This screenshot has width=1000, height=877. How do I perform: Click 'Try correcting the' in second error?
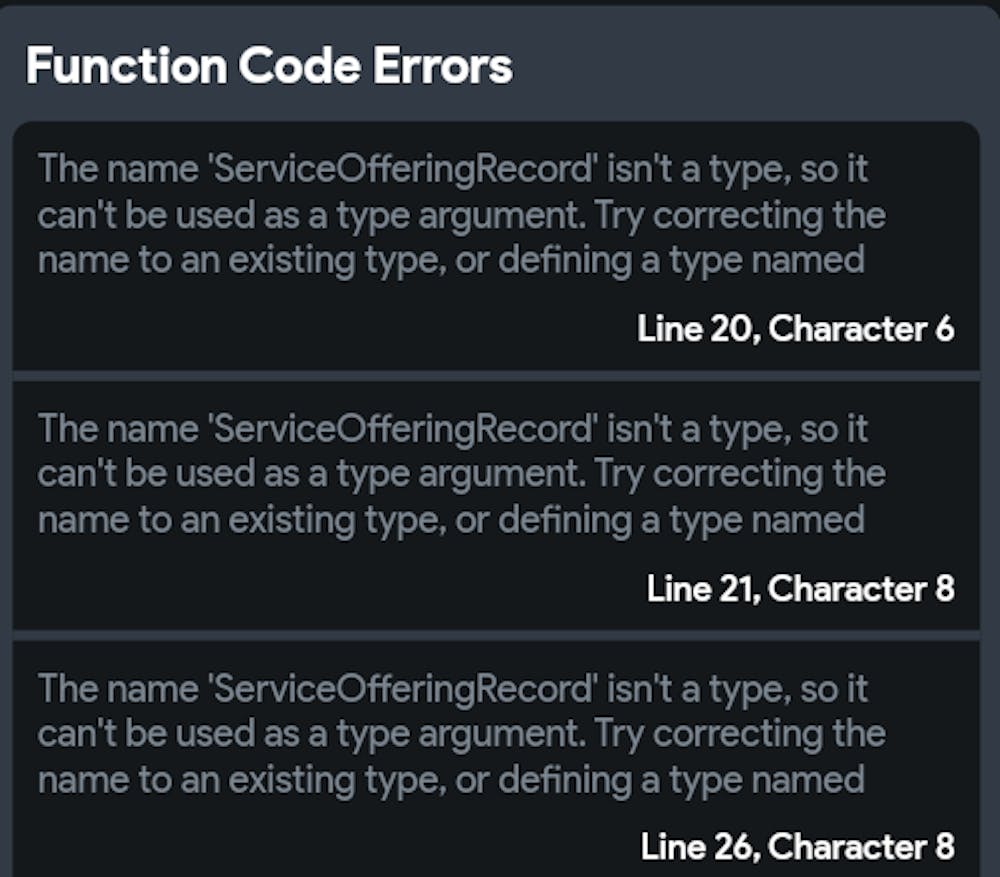point(740,475)
